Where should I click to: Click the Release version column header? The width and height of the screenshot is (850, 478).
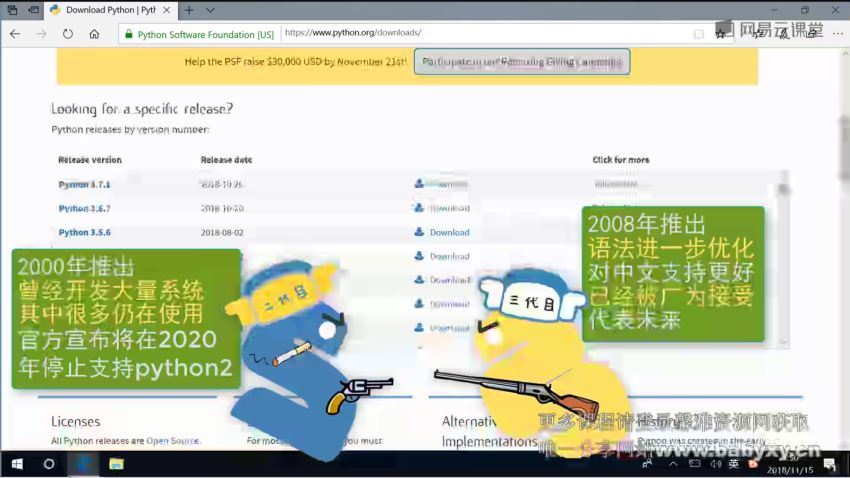coord(90,160)
